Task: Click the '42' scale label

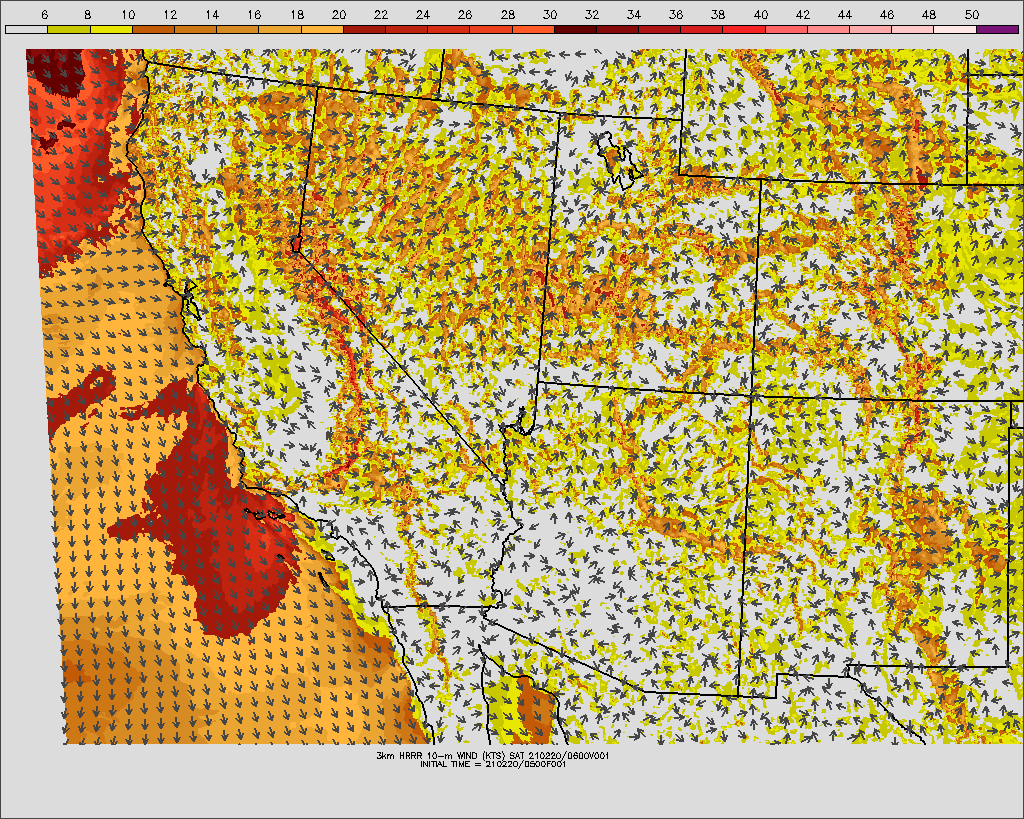Action: pyautogui.click(x=803, y=14)
